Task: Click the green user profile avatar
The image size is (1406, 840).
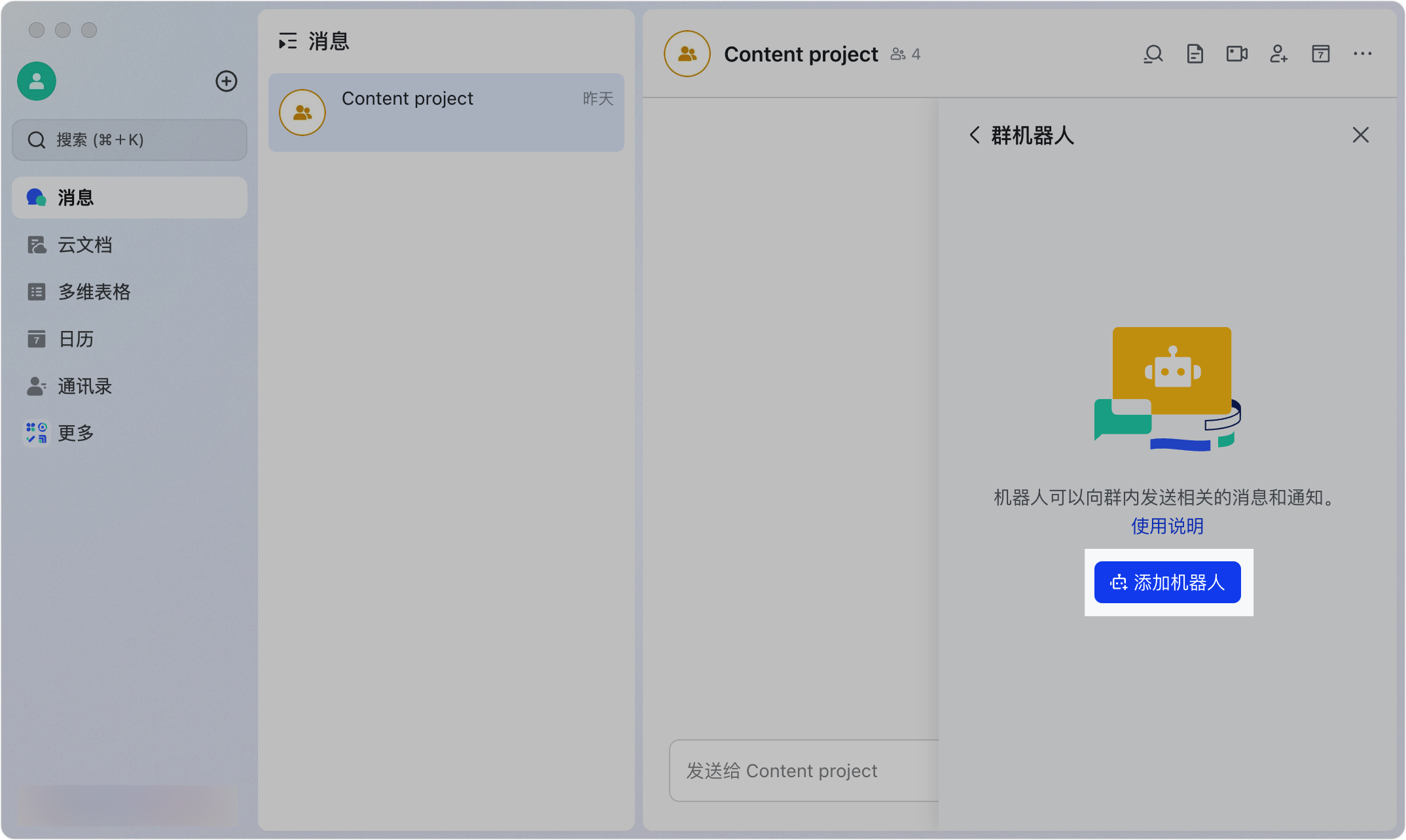Action: coord(37,81)
